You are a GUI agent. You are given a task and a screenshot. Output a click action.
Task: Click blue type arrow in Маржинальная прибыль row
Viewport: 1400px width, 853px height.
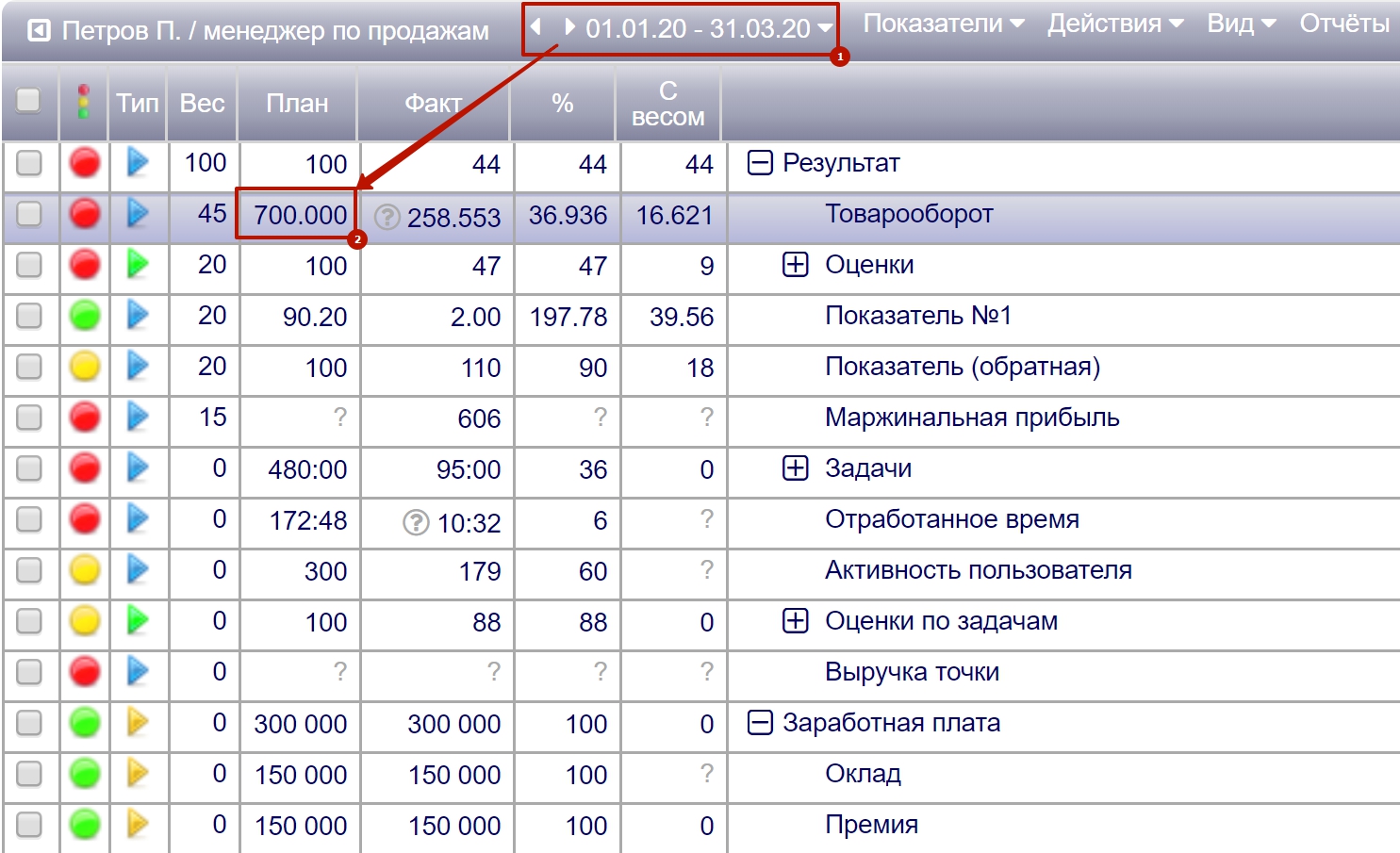[x=138, y=417]
